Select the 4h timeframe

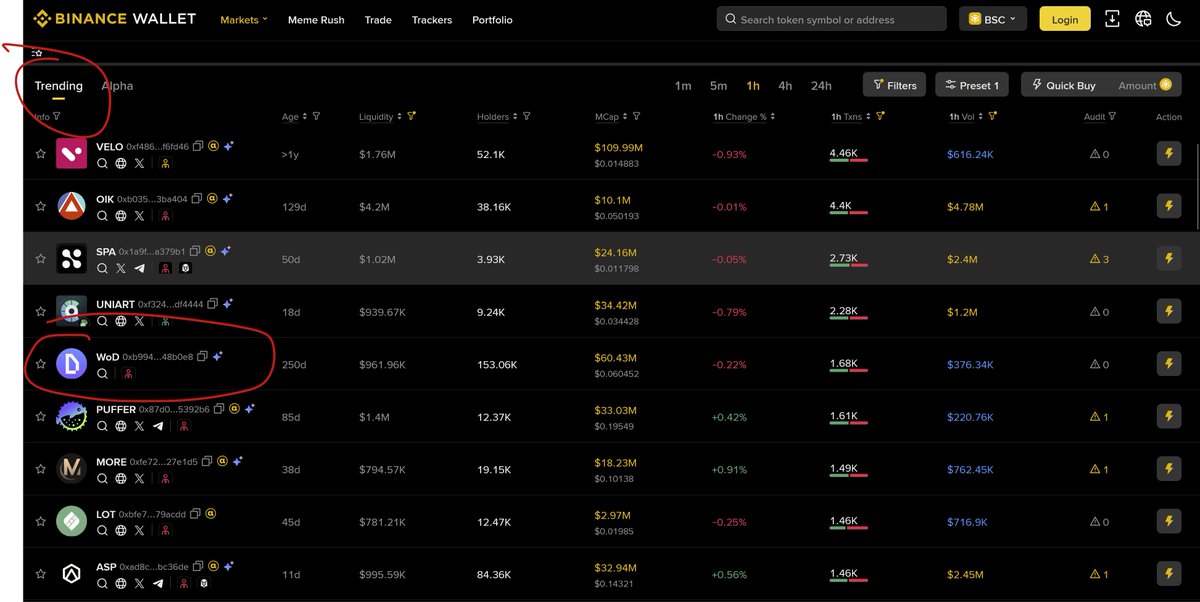click(x=785, y=86)
